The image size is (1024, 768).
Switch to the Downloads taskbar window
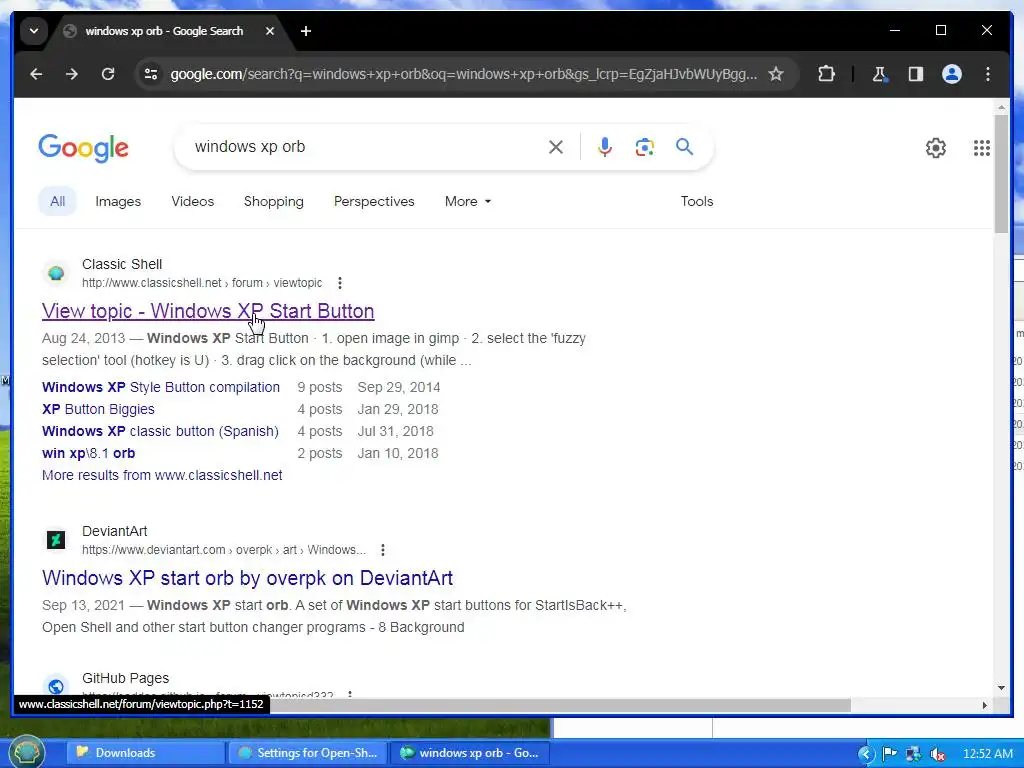[145, 753]
